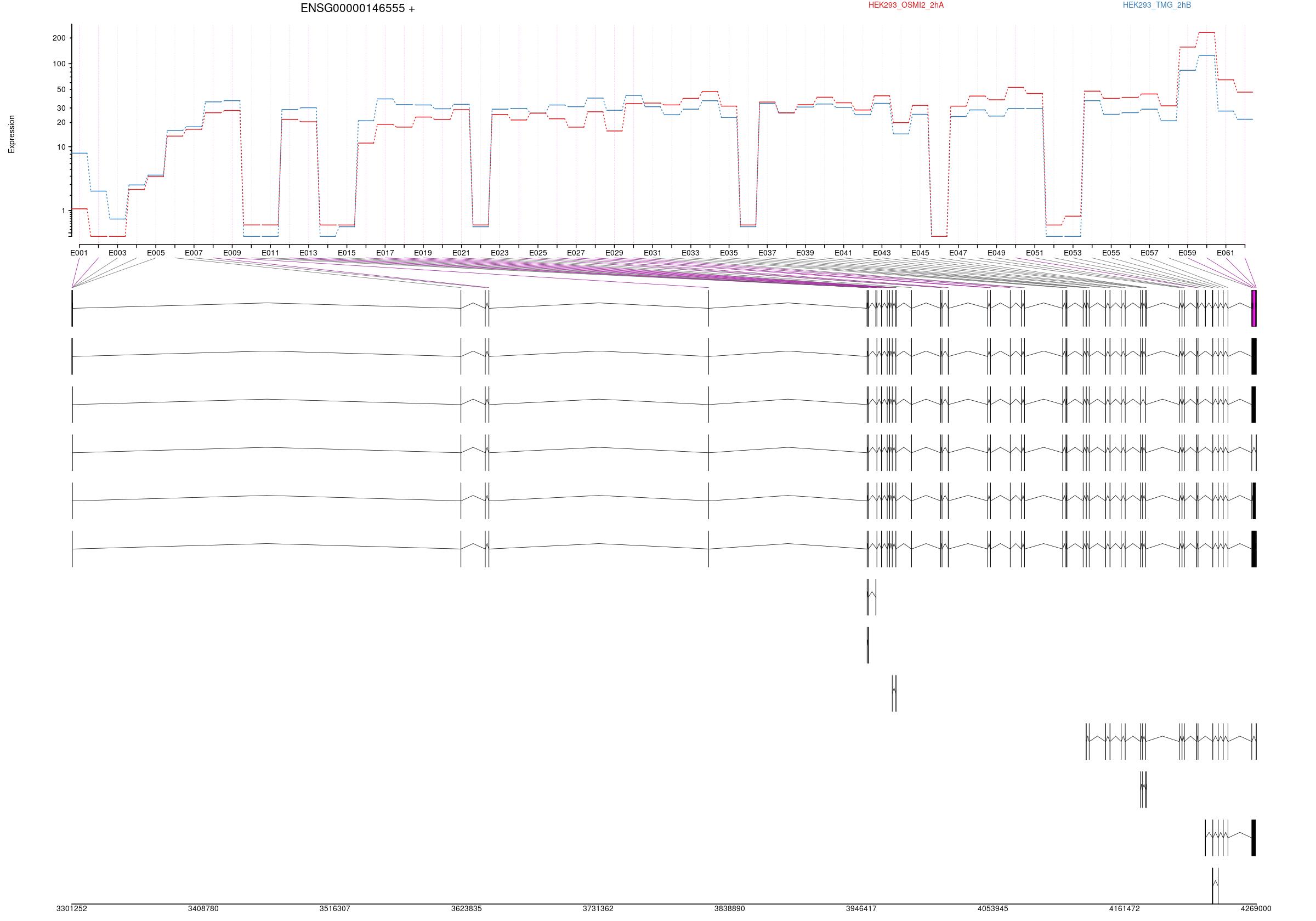Click genomic coordinate 3623835
1316x921 pixels.
(x=467, y=909)
